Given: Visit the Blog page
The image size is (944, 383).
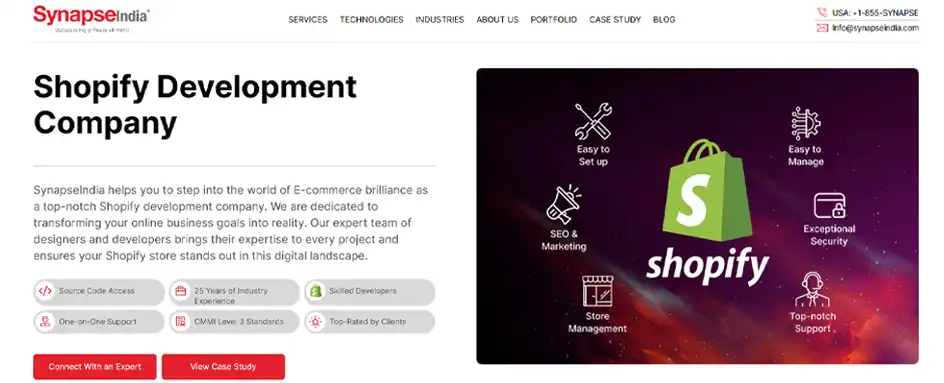Looking at the screenshot, I should [x=664, y=19].
